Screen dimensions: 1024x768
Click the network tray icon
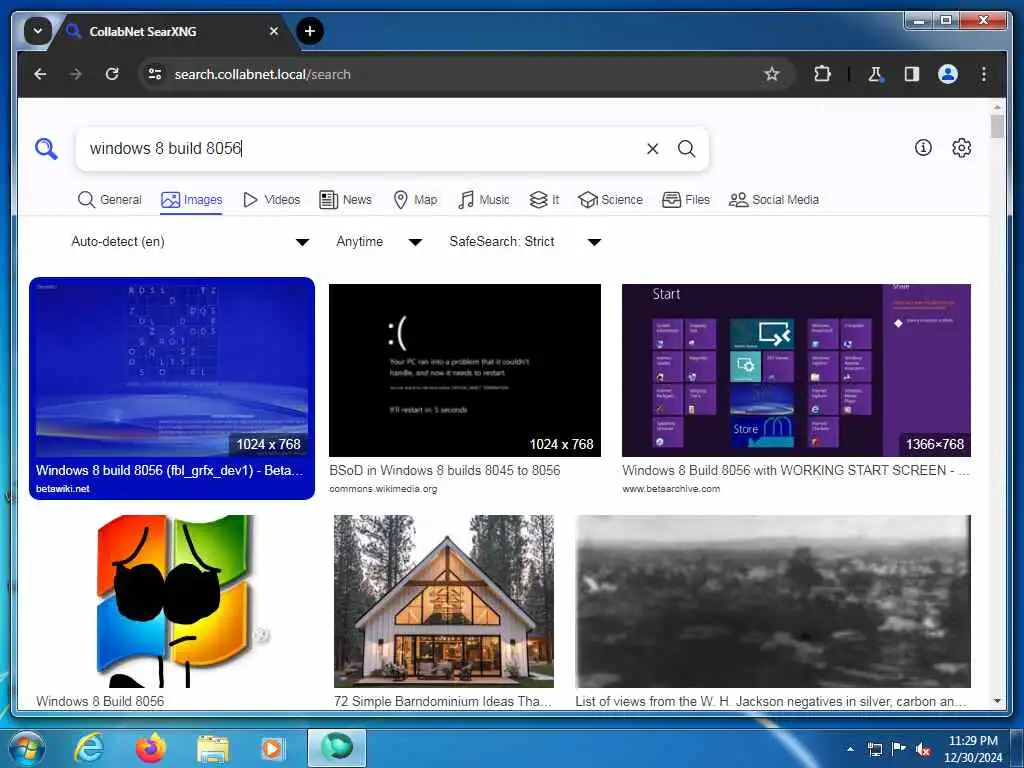(874, 750)
